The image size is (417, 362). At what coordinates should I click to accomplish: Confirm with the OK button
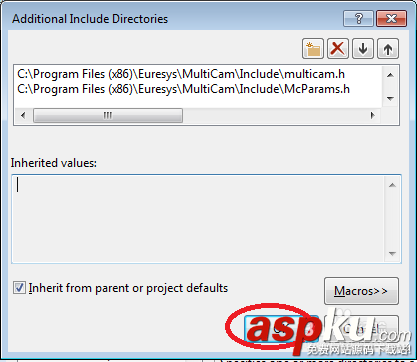(x=282, y=329)
